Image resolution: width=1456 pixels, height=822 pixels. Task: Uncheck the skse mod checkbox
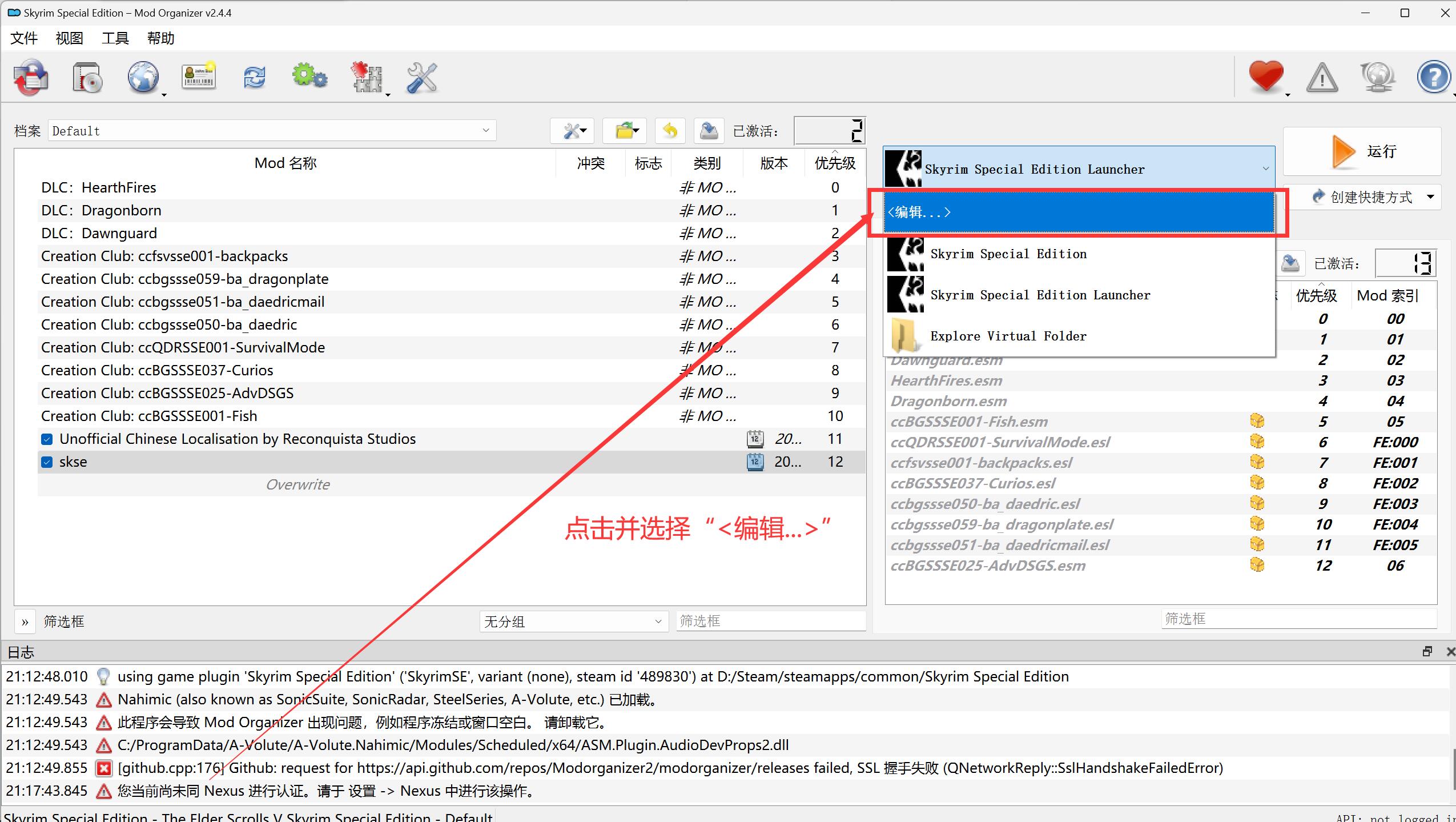click(47, 462)
